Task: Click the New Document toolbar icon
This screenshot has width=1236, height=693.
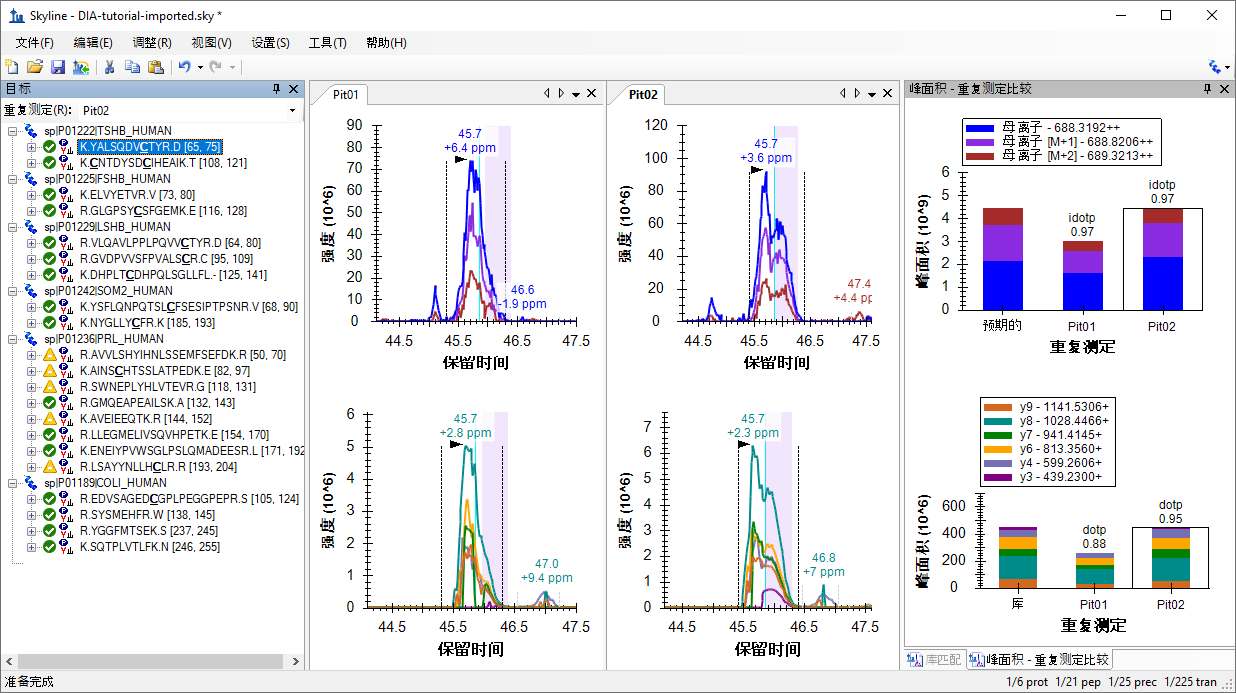Action: tap(12, 67)
